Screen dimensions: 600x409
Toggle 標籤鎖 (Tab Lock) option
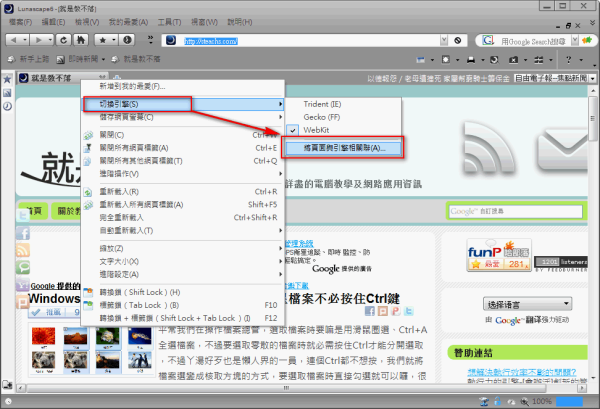[183, 305]
